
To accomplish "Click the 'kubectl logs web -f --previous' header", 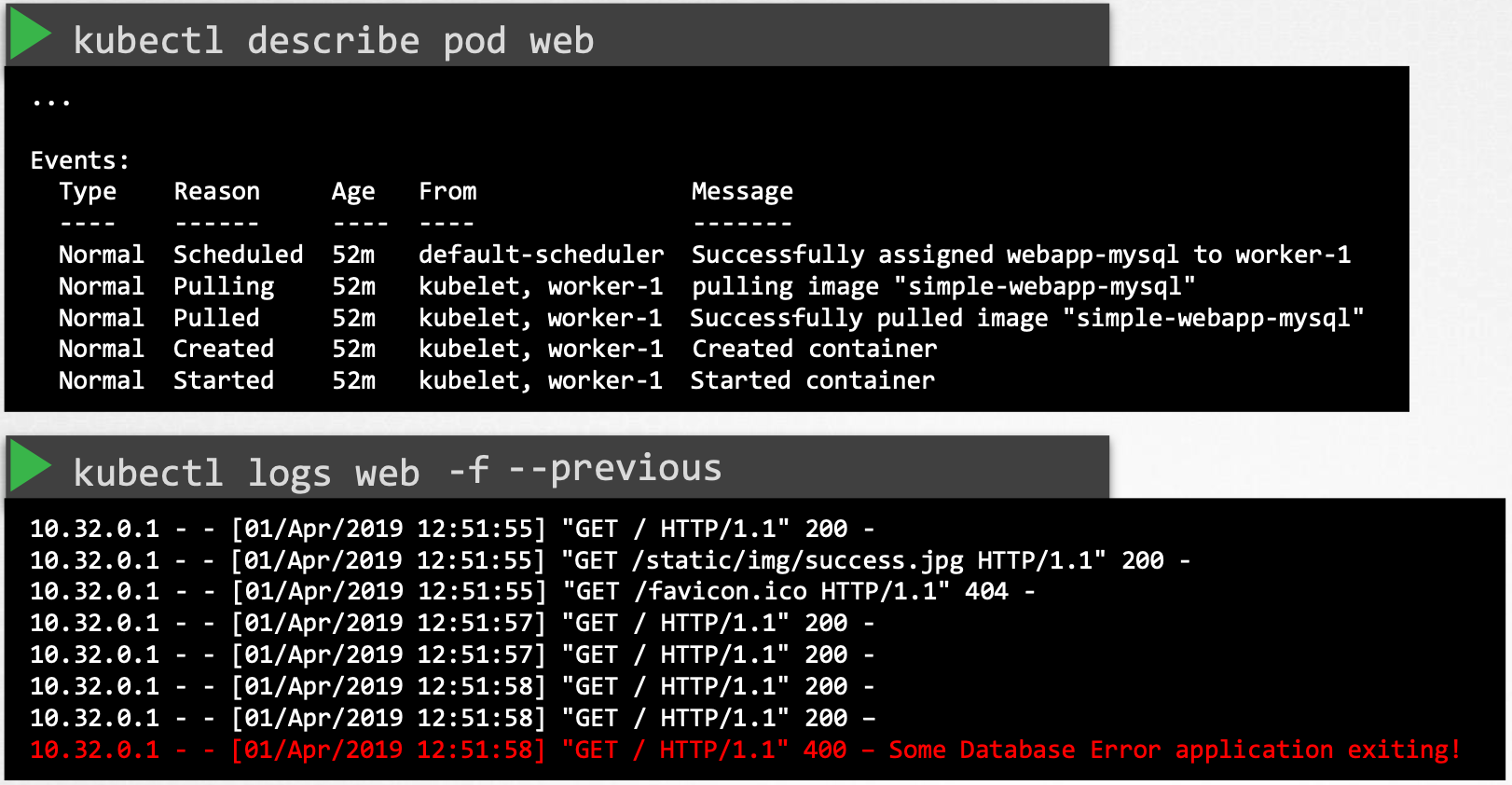I will pyautogui.click(x=397, y=471).
